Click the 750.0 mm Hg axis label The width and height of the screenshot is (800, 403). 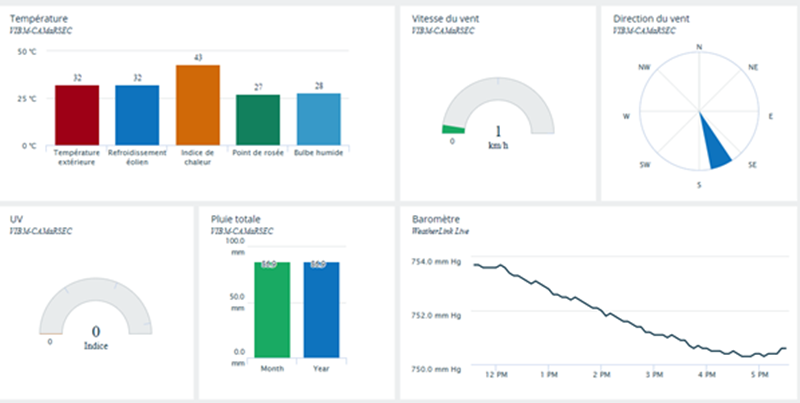click(x=436, y=369)
